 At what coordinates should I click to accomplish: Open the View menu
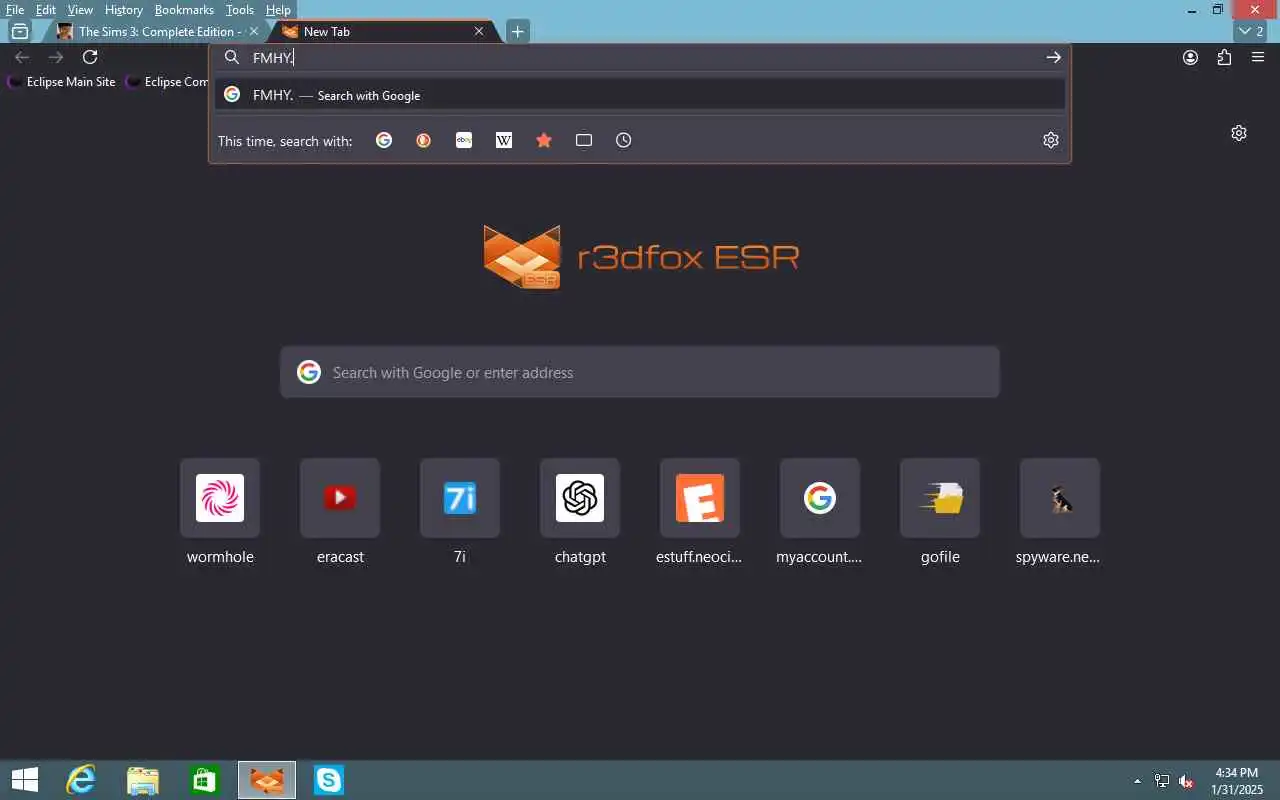pyautogui.click(x=80, y=9)
